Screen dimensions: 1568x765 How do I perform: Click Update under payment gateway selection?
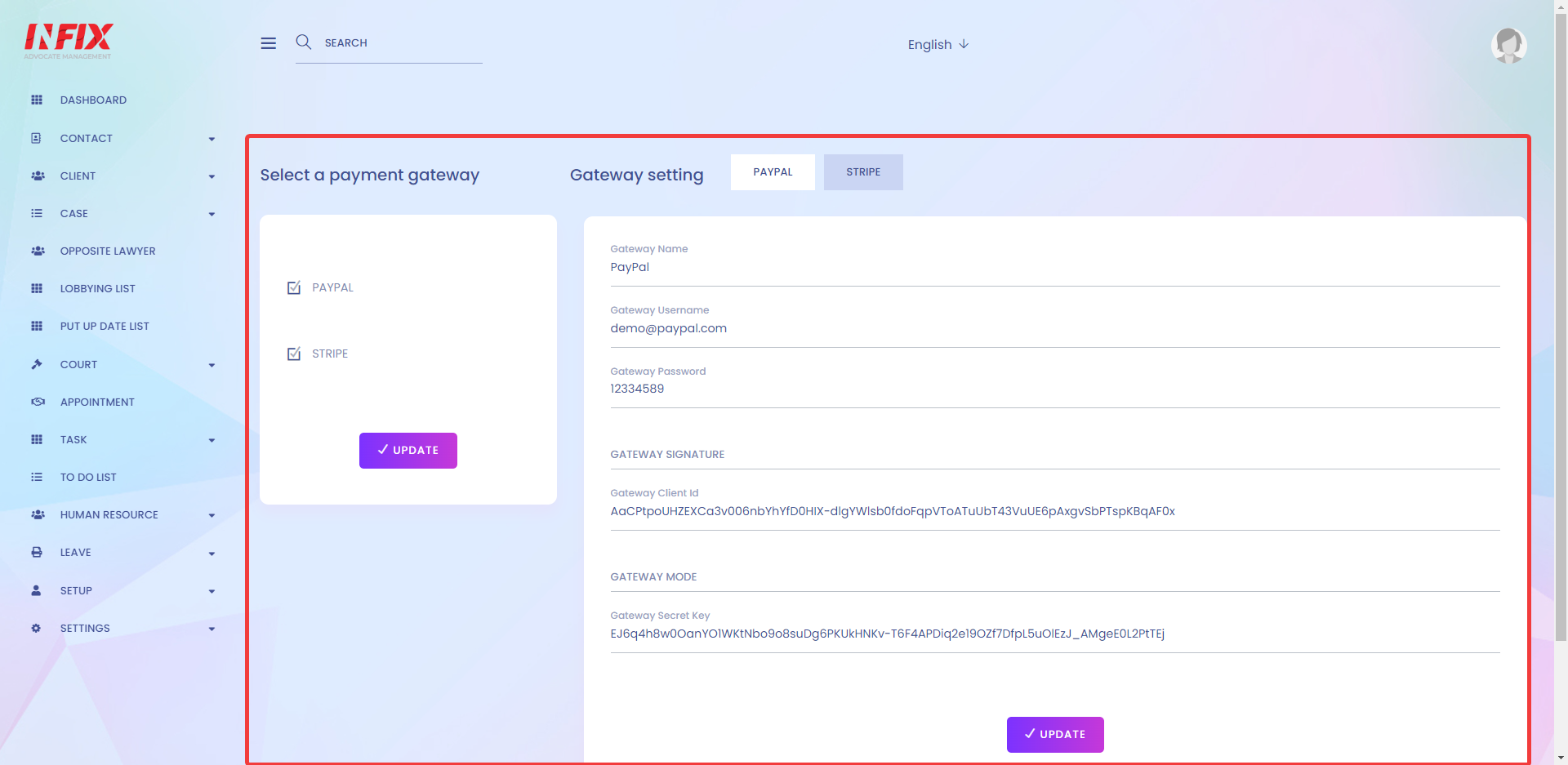tap(408, 451)
